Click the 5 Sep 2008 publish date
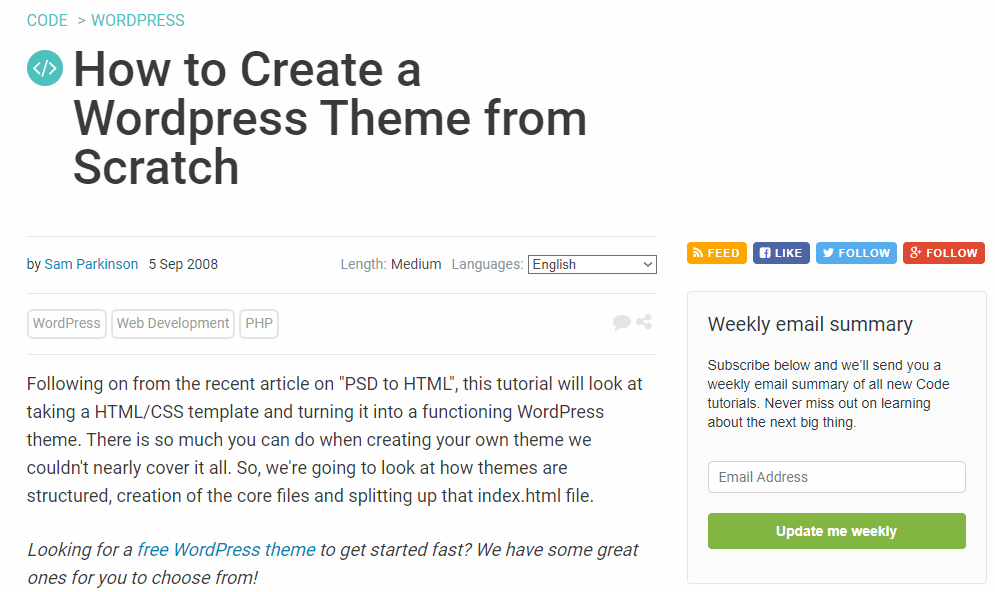 tap(183, 264)
